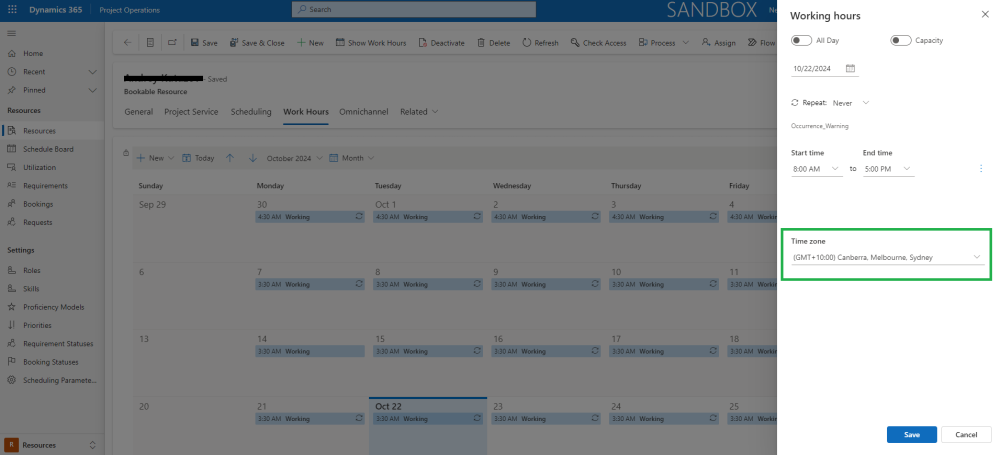Open the Start time 8:00 AM dropdown
Screen dimensions: 1000x455
pos(817,169)
